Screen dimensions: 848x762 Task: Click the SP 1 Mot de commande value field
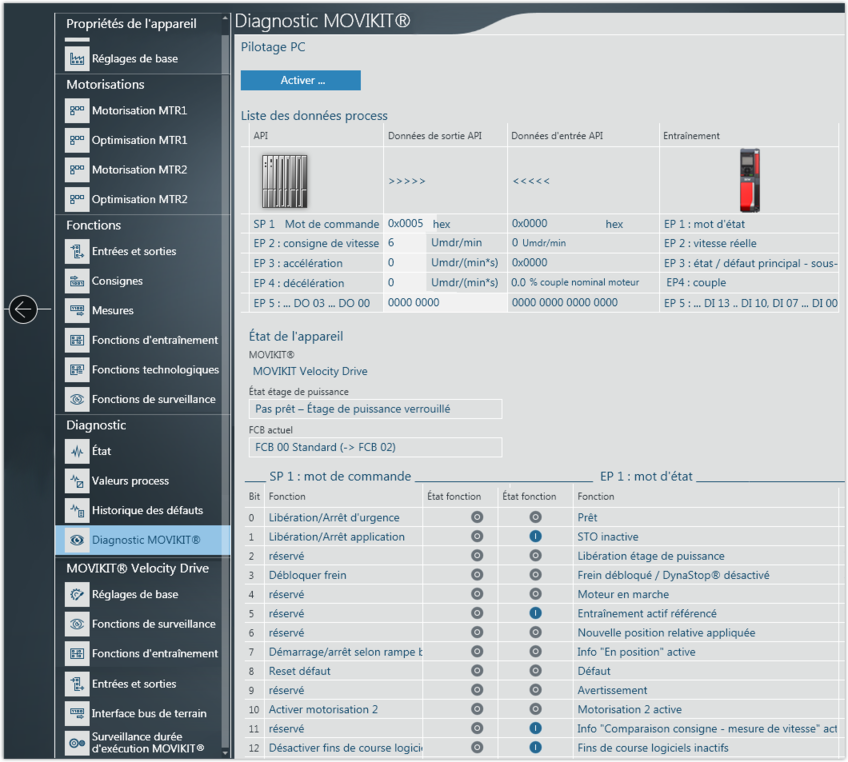(x=406, y=224)
